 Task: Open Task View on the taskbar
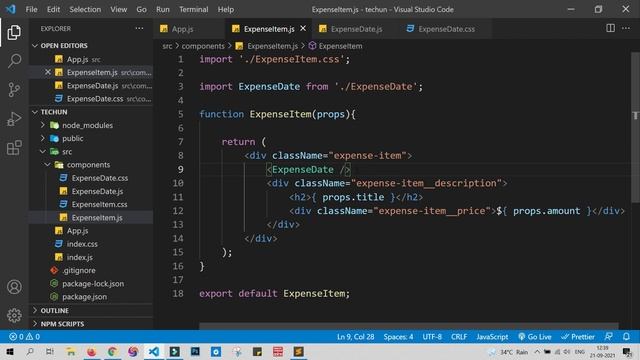coord(50,351)
